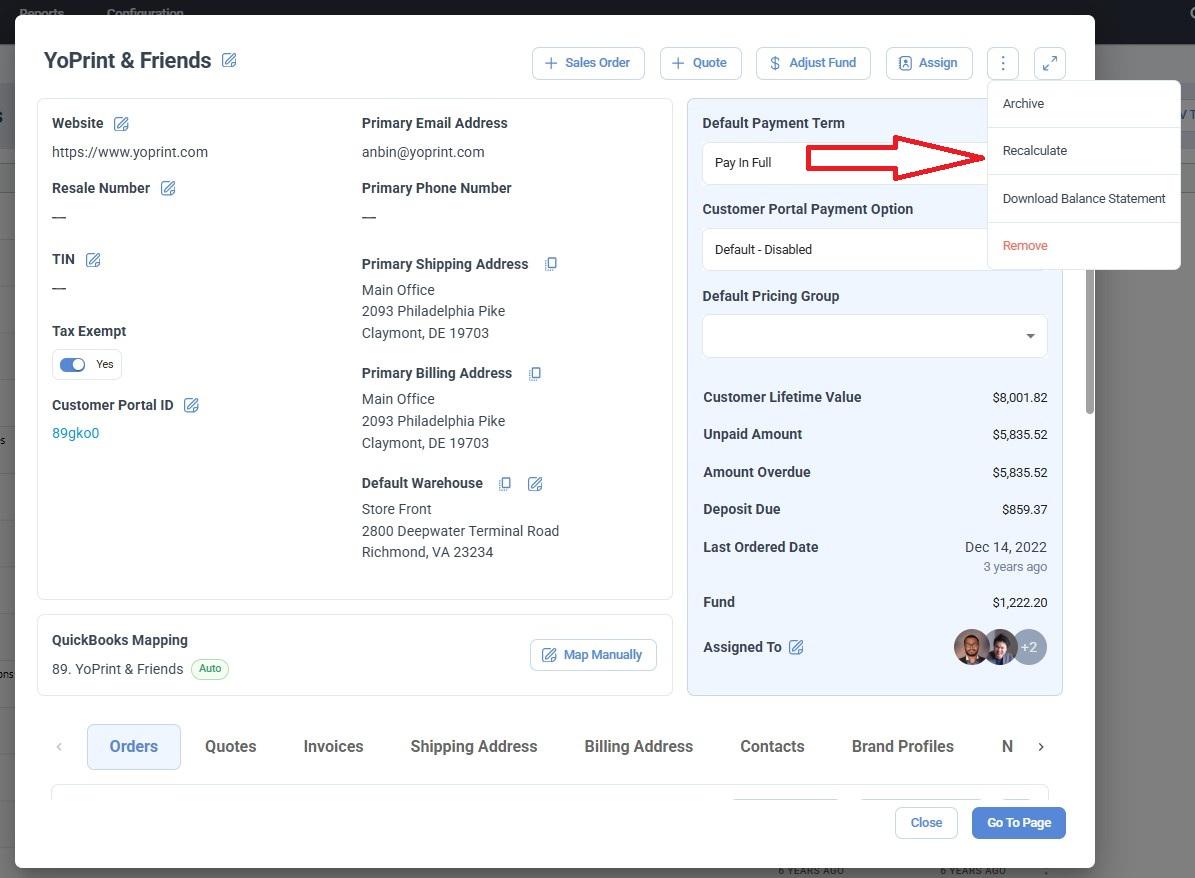Screen dimensions: 1195x878
Task: Click edit icon beside YoPrint & Friends title
Action: 229,61
